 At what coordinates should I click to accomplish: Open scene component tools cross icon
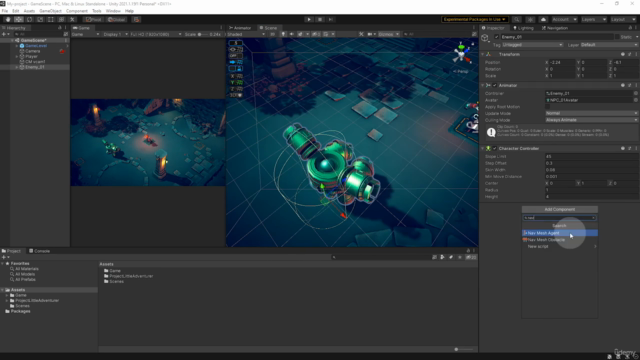coord(361,34)
